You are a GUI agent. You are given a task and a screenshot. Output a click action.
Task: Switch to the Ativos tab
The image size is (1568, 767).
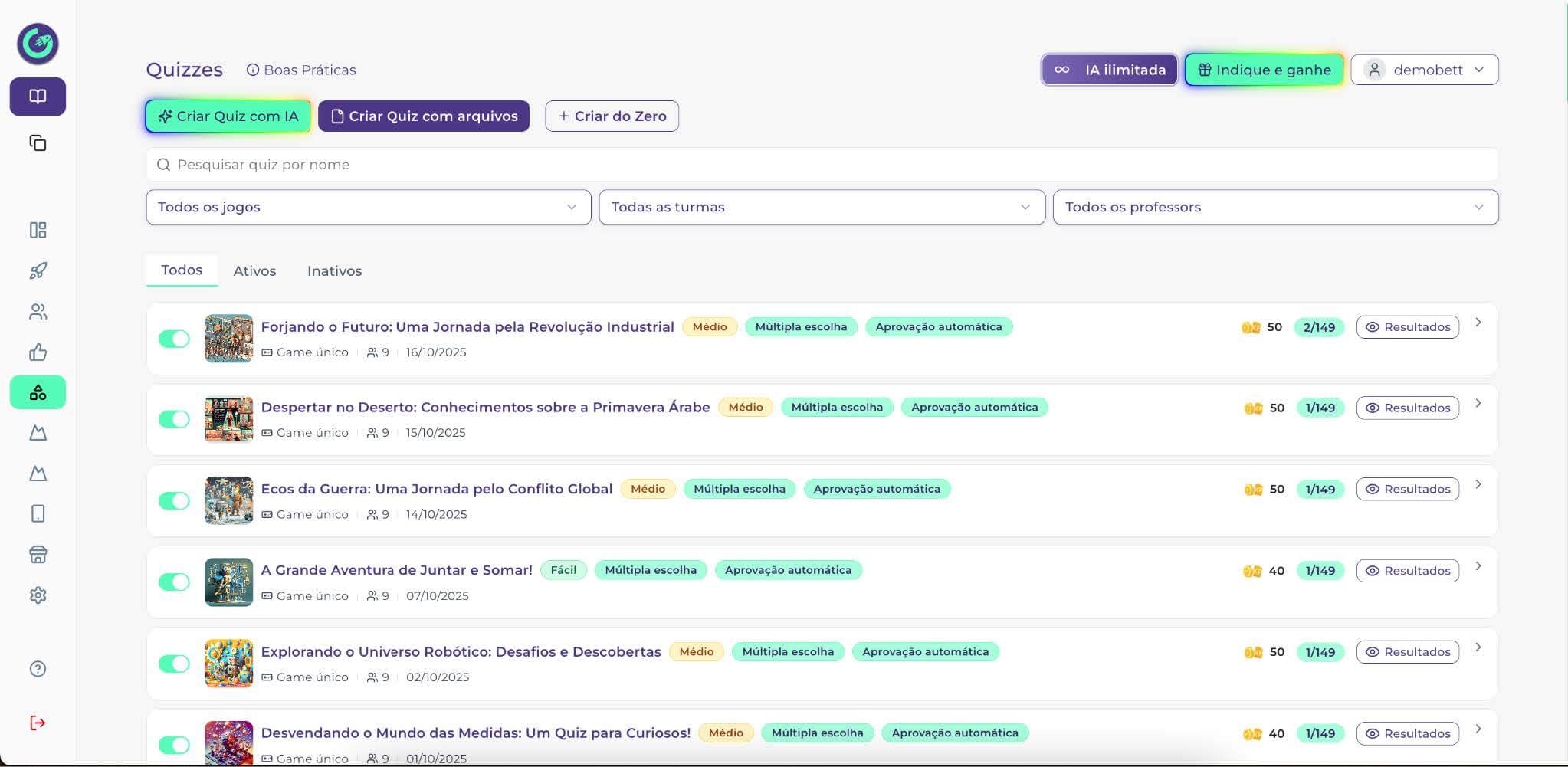tap(254, 271)
